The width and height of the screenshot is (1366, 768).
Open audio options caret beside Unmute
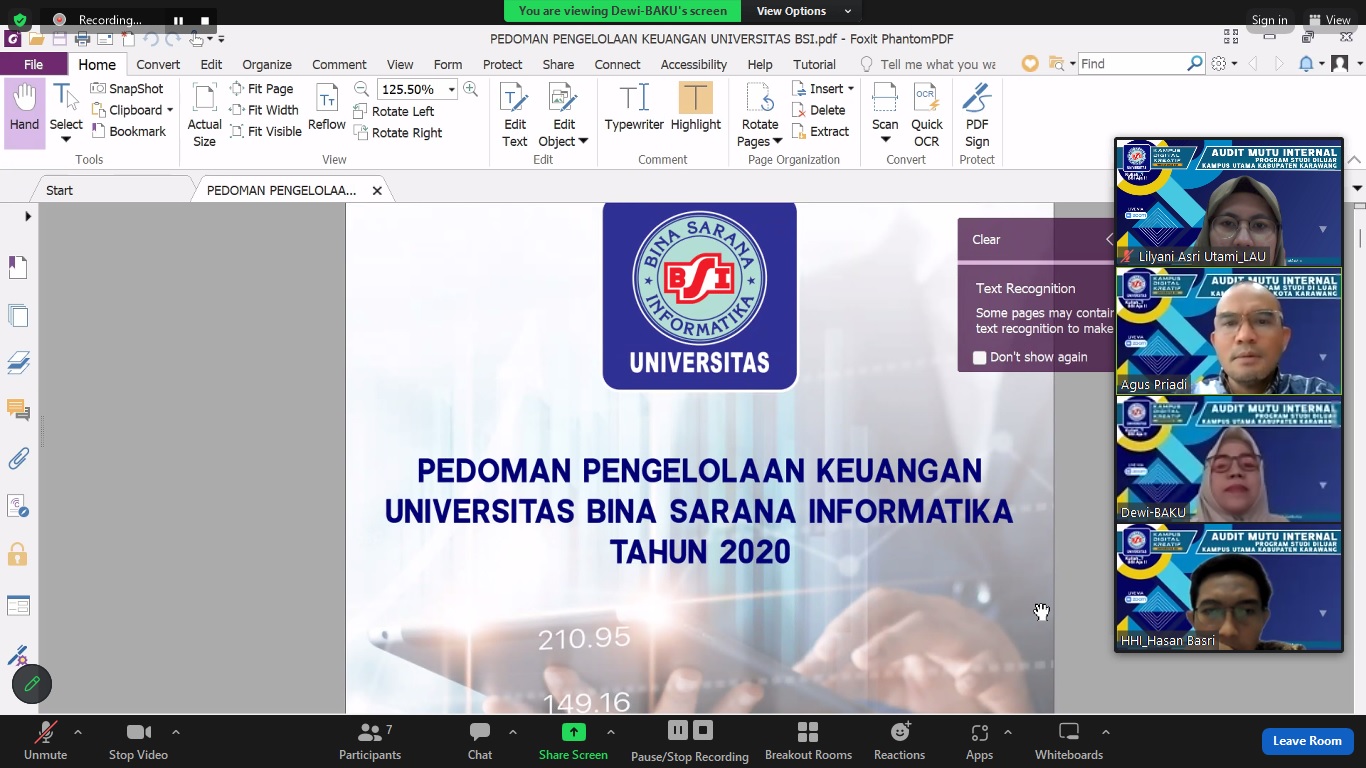pos(78,732)
